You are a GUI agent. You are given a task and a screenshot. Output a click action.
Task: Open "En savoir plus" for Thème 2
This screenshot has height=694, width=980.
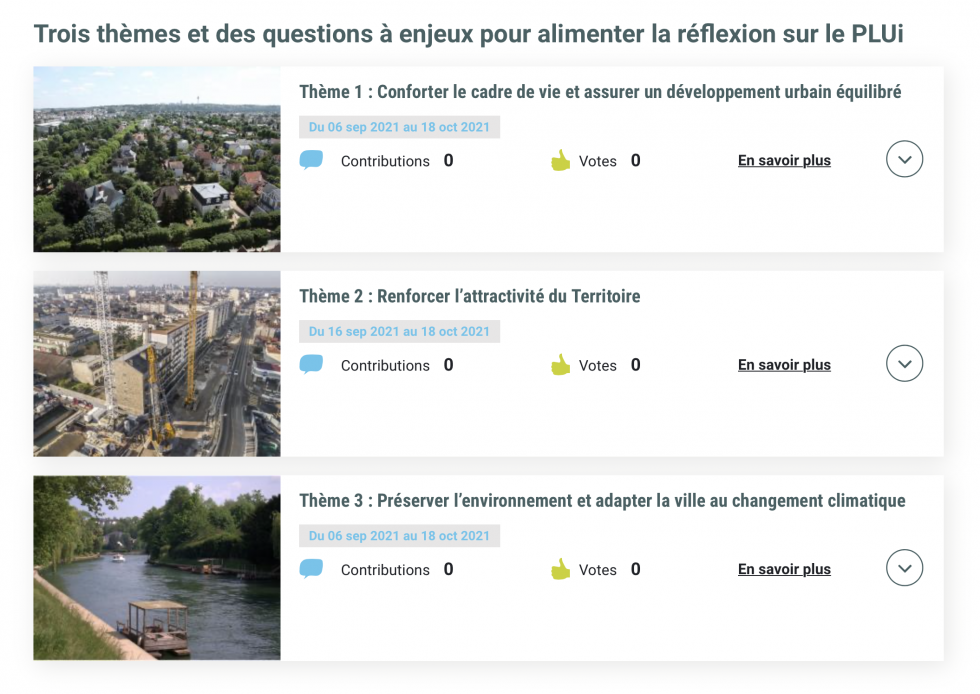click(x=784, y=365)
